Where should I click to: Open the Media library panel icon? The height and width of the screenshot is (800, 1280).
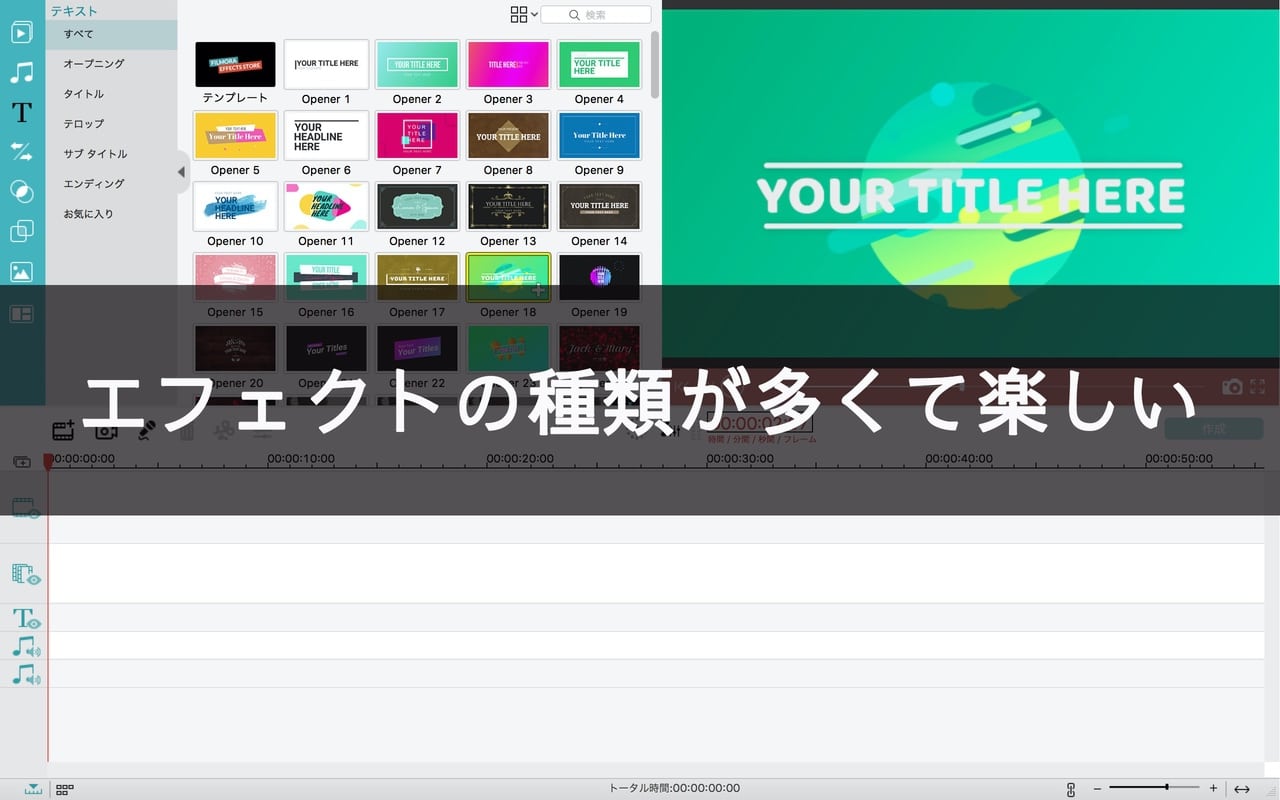(21, 32)
